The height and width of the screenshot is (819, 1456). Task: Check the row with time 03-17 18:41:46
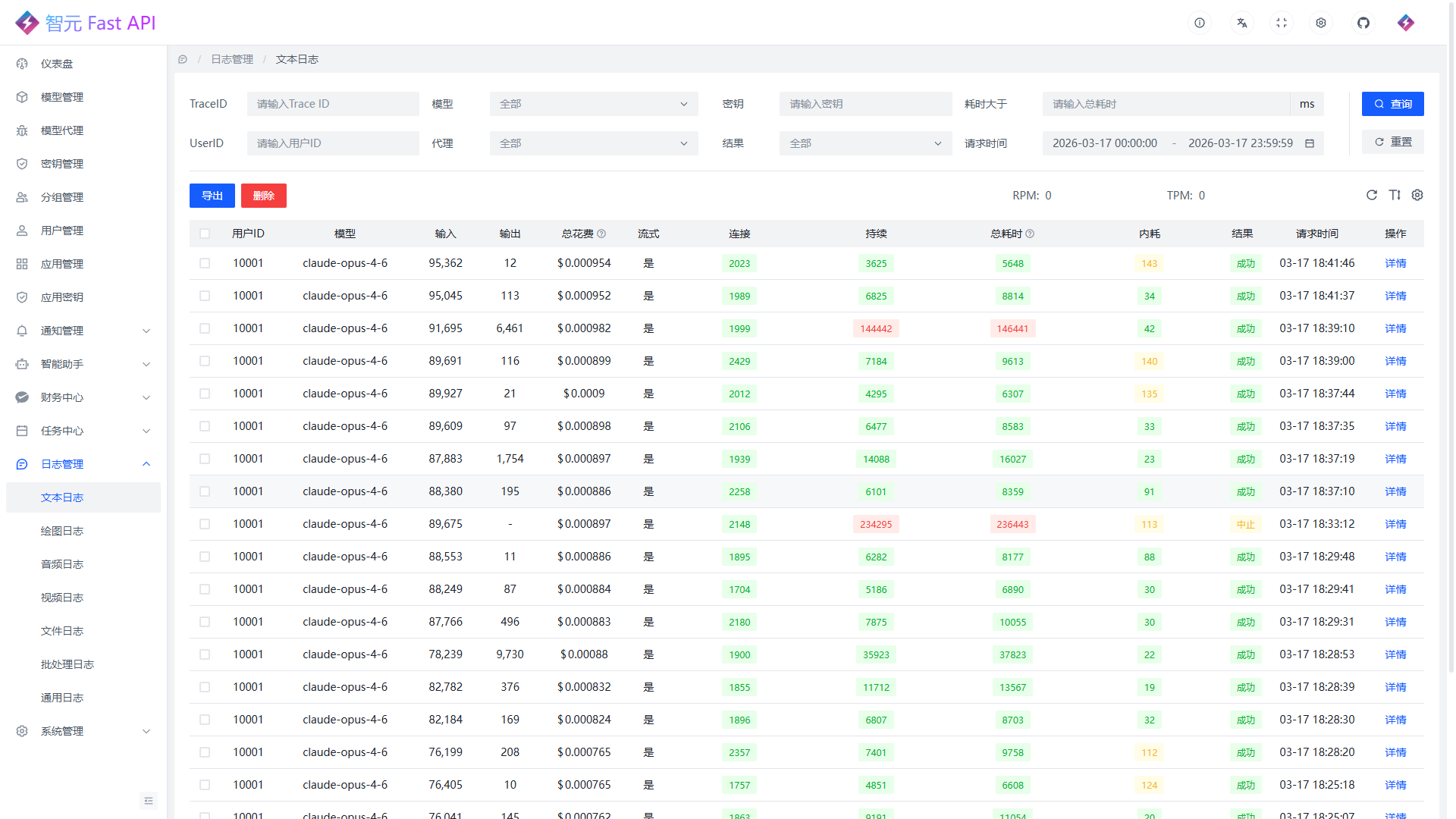tap(205, 263)
